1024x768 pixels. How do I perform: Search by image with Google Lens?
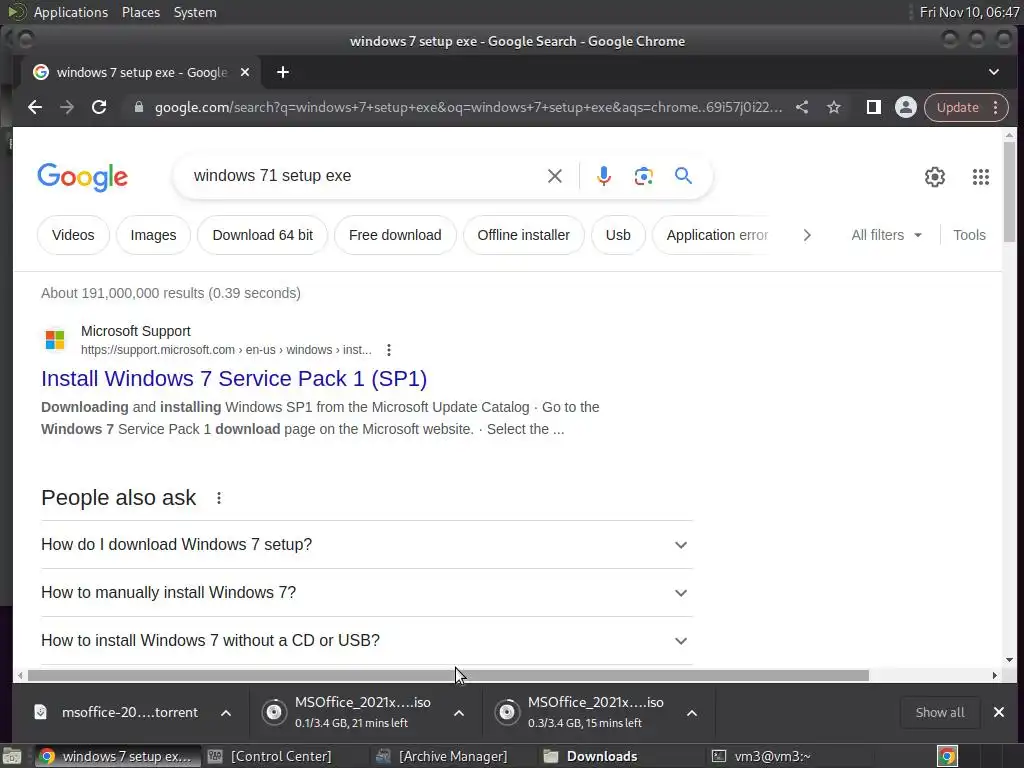tap(643, 176)
